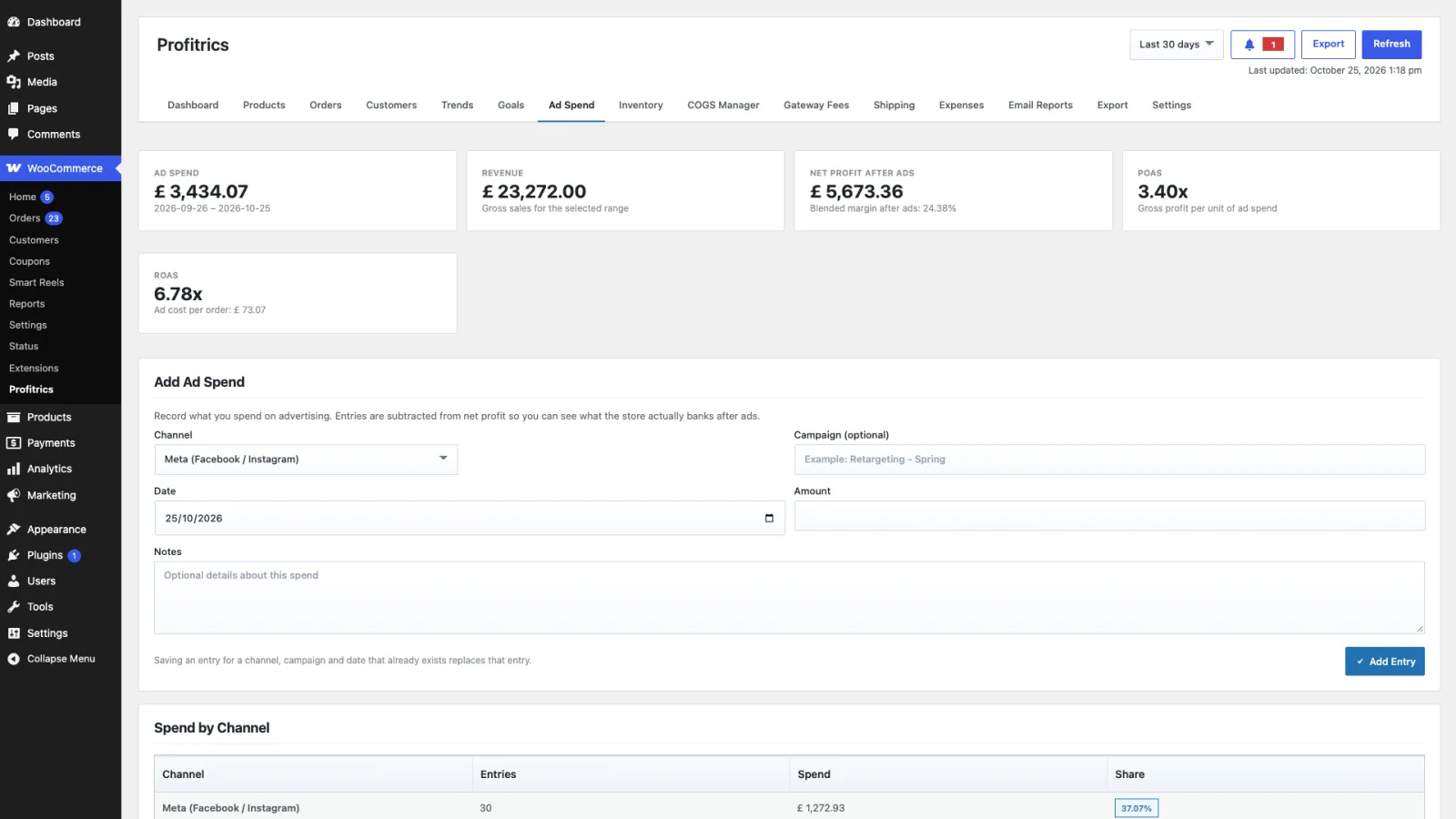
Task: Click the 3.40x POAS value
Action: (x=1163, y=192)
